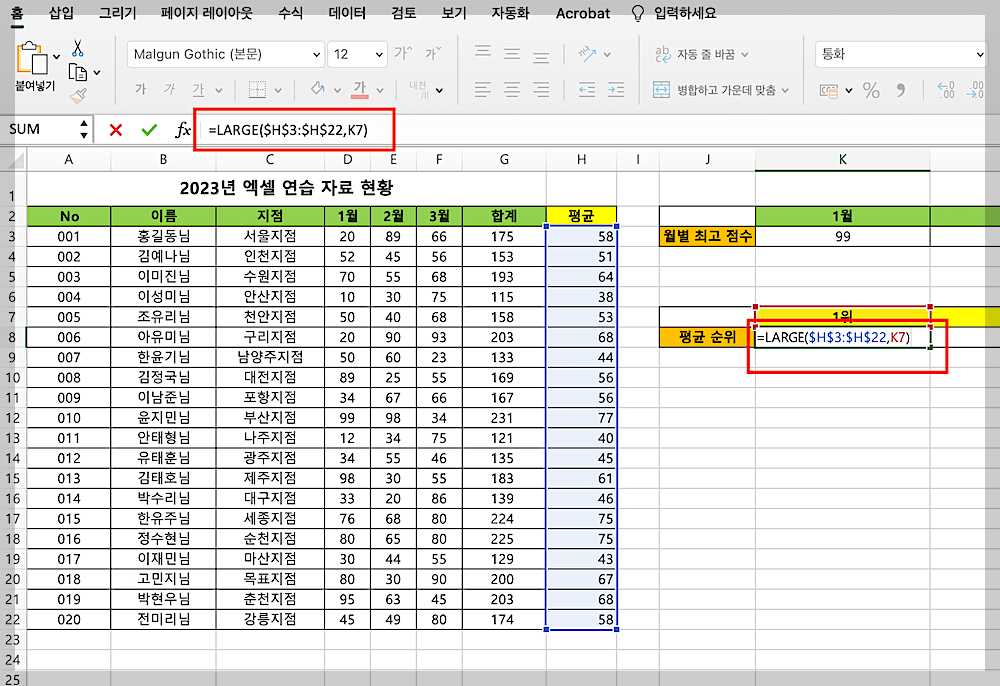Apply comma number style
This screenshot has width=1000, height=686.
pos(902,90)
